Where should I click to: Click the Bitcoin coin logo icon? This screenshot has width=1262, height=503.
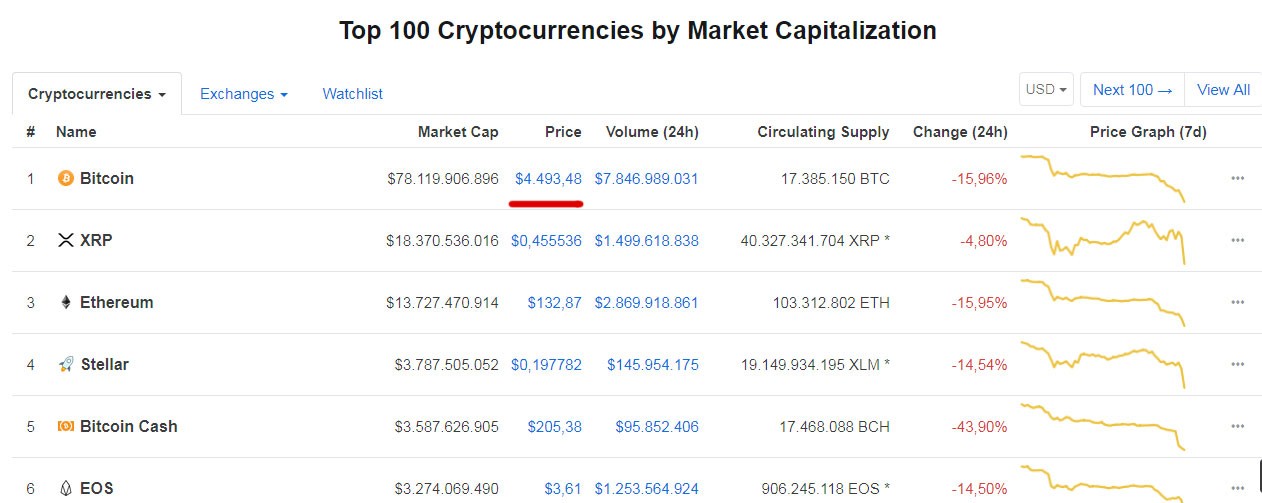point(66,179)
